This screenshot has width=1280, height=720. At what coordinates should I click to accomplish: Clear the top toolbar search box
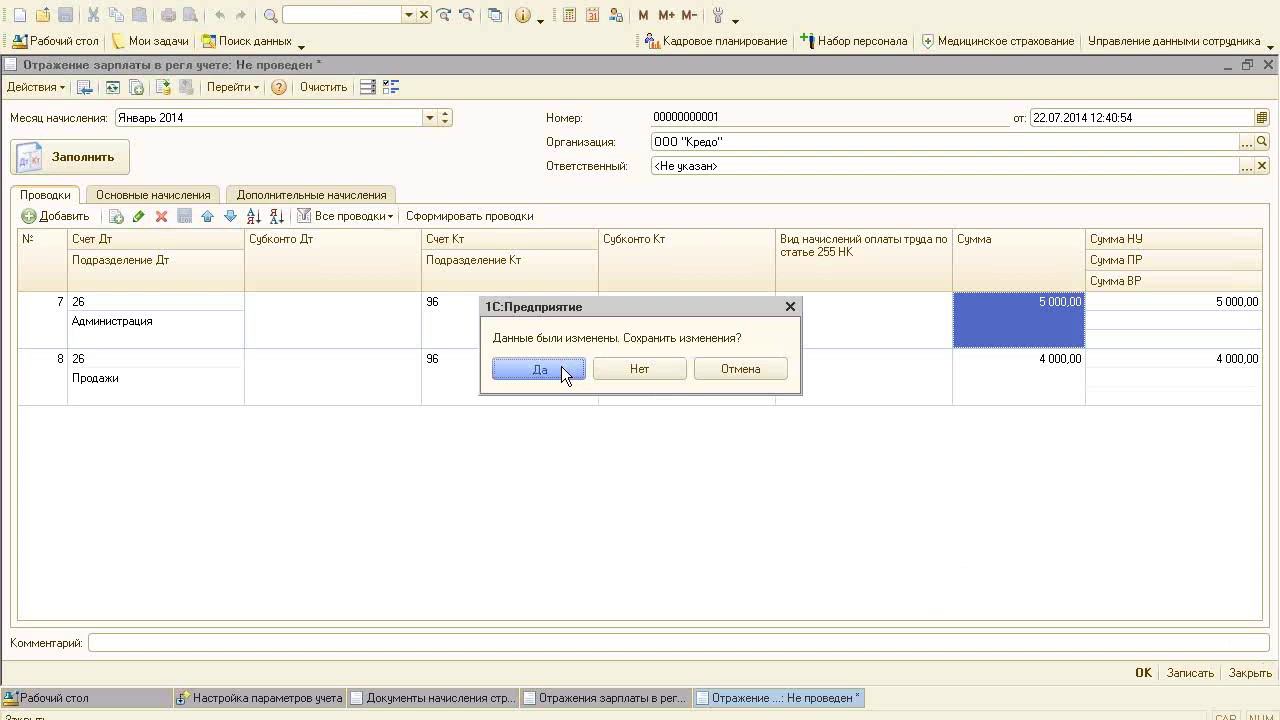[424, 15]
